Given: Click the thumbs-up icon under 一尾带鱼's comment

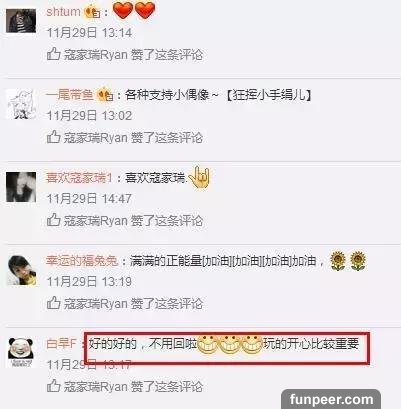Looking at the screenshot, I should coord(53,137).
